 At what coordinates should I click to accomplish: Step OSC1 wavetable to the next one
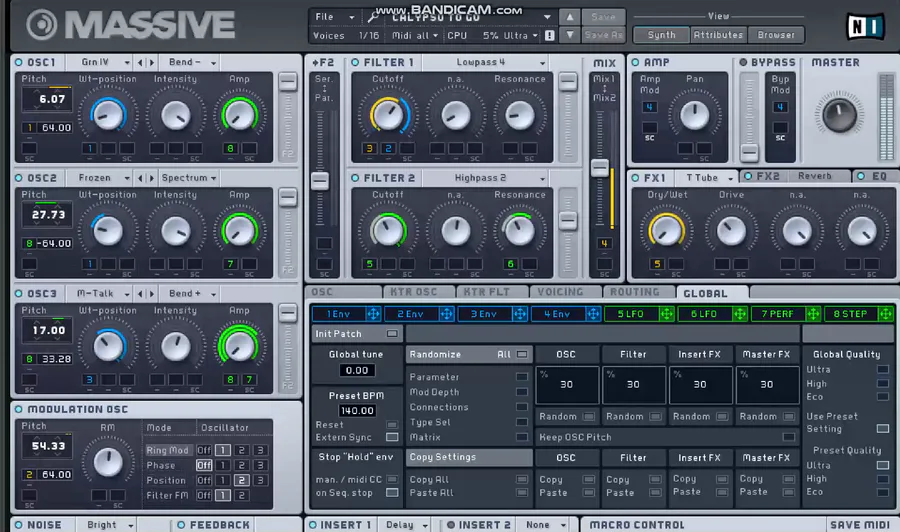[152, 63]
